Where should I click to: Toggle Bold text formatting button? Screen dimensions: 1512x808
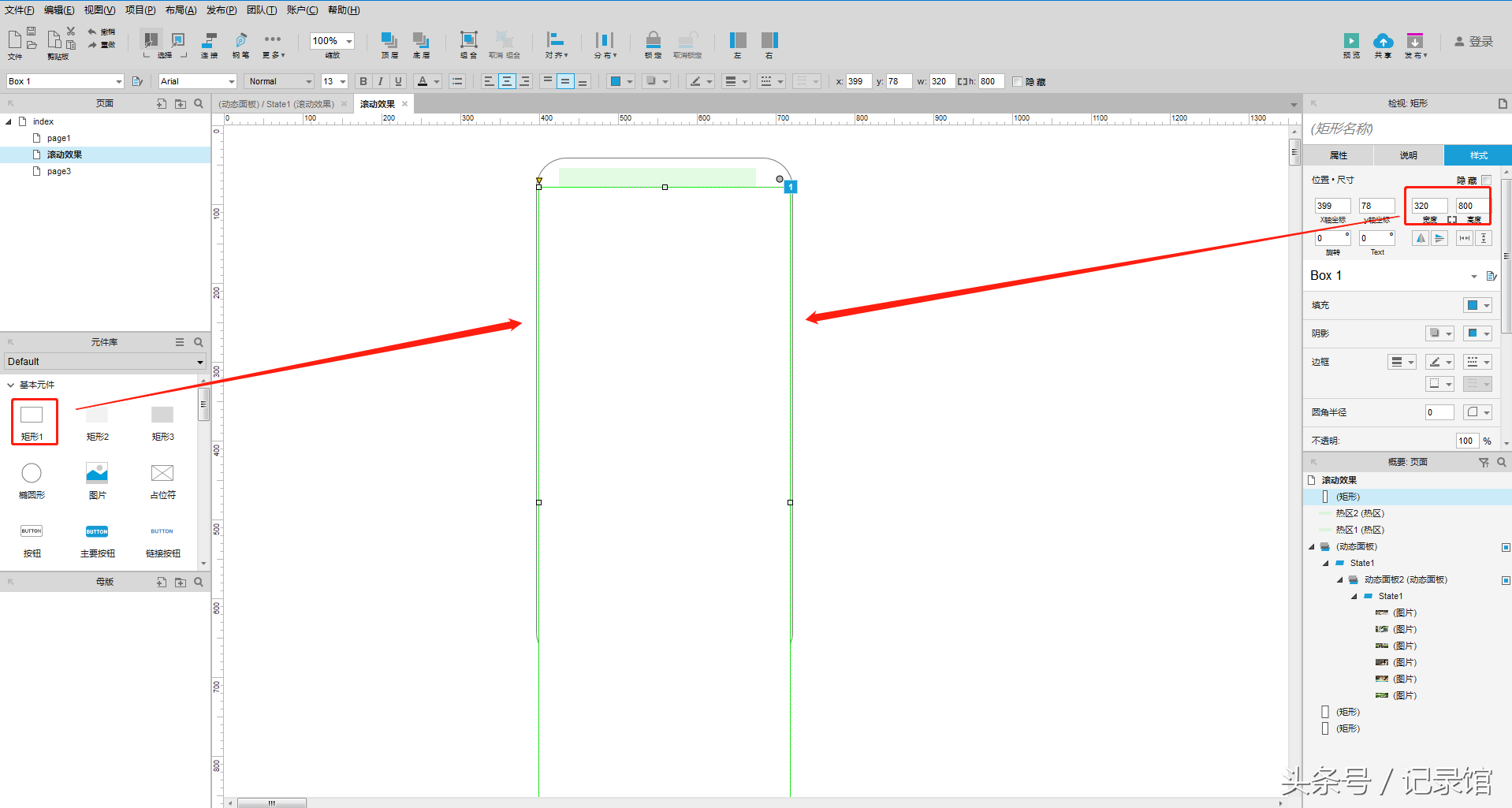pos(363,81)
